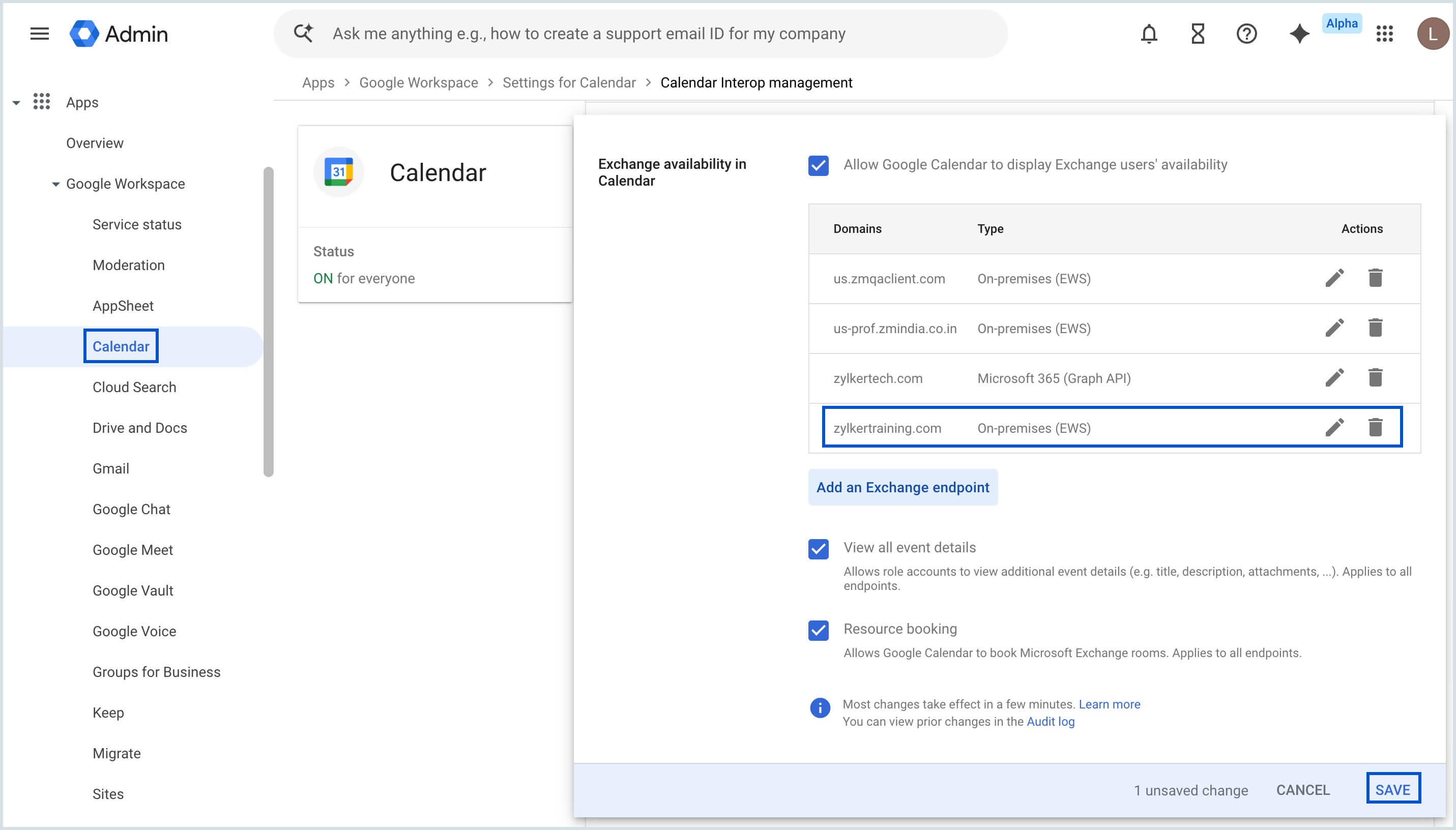Screen dimensions: 1456x830
Task: Open the Audit log link
Action: point(1050,722)
